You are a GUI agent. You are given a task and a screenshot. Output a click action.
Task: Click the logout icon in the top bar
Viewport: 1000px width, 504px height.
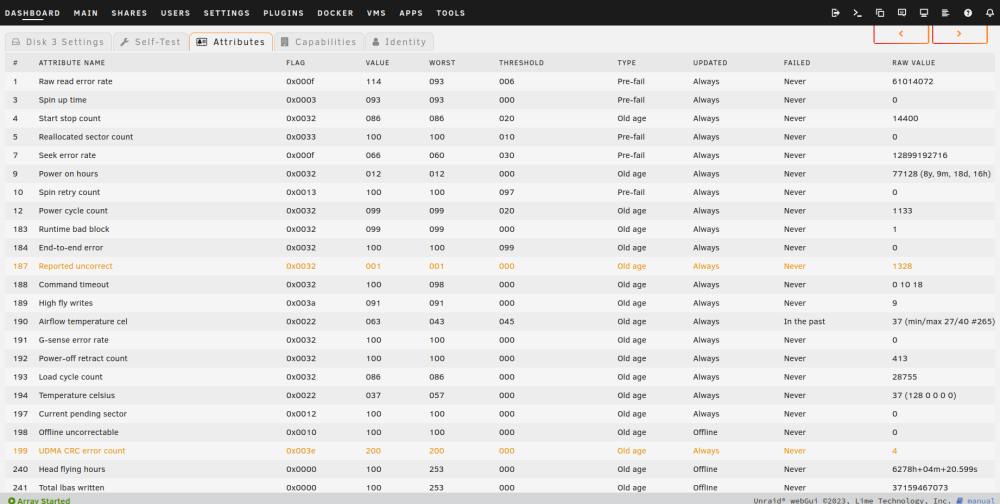click(x=835, y=13)
